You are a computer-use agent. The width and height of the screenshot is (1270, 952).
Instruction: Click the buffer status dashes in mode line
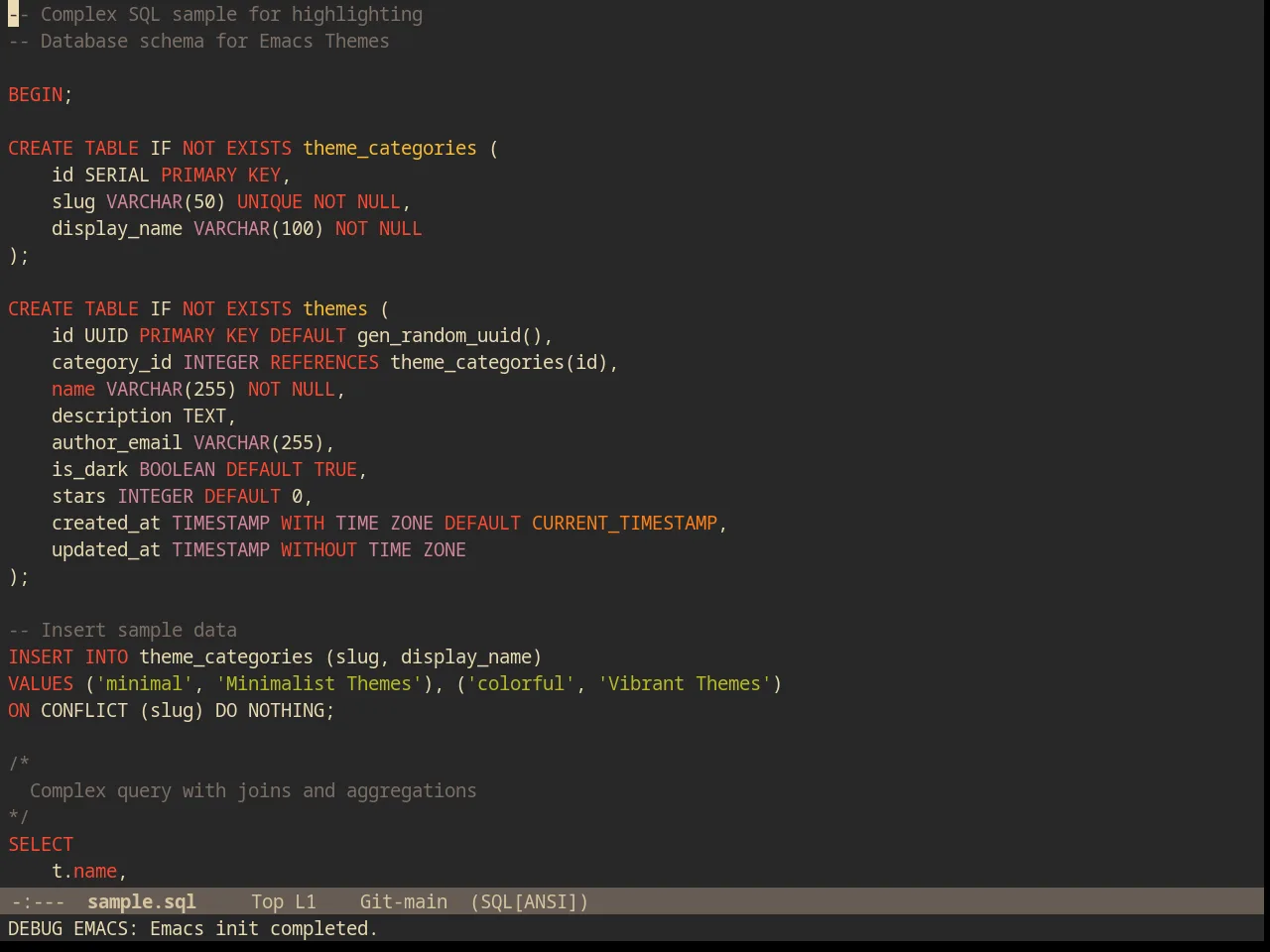coord(38,901)
